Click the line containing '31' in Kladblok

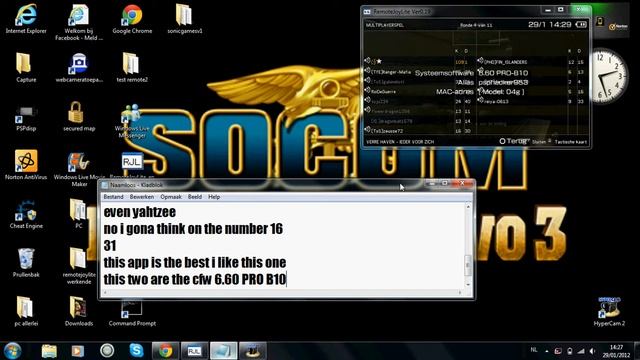pos(110,246)
